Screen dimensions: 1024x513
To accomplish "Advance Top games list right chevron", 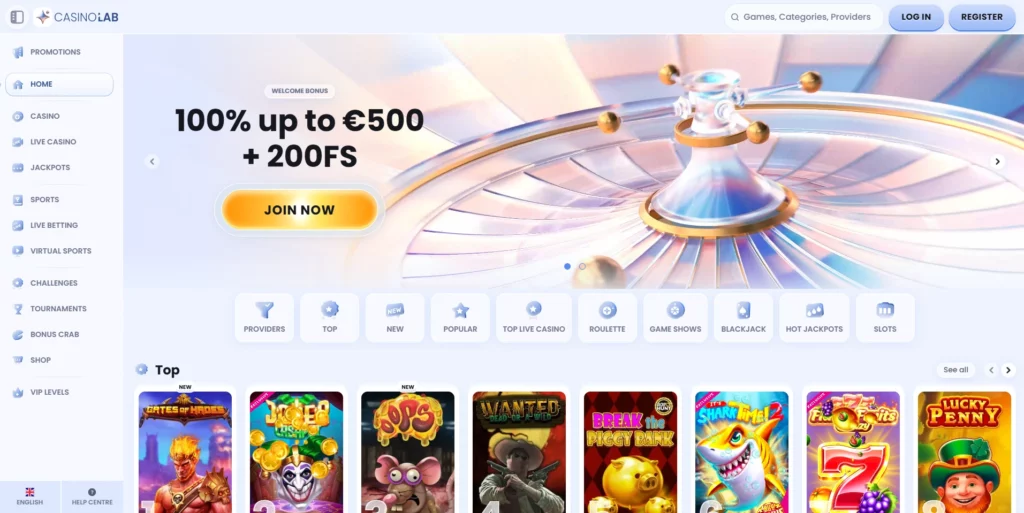I will point(1008,370).
